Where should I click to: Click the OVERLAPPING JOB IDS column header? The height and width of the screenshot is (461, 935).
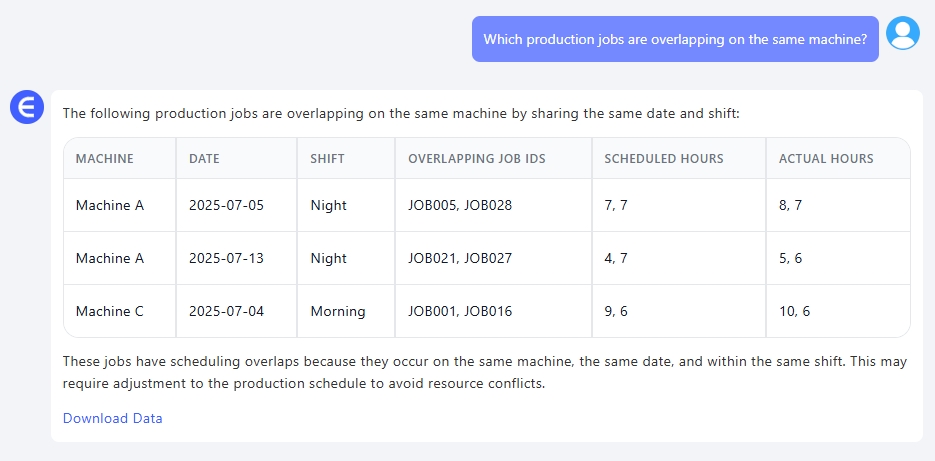pos(476,159)
